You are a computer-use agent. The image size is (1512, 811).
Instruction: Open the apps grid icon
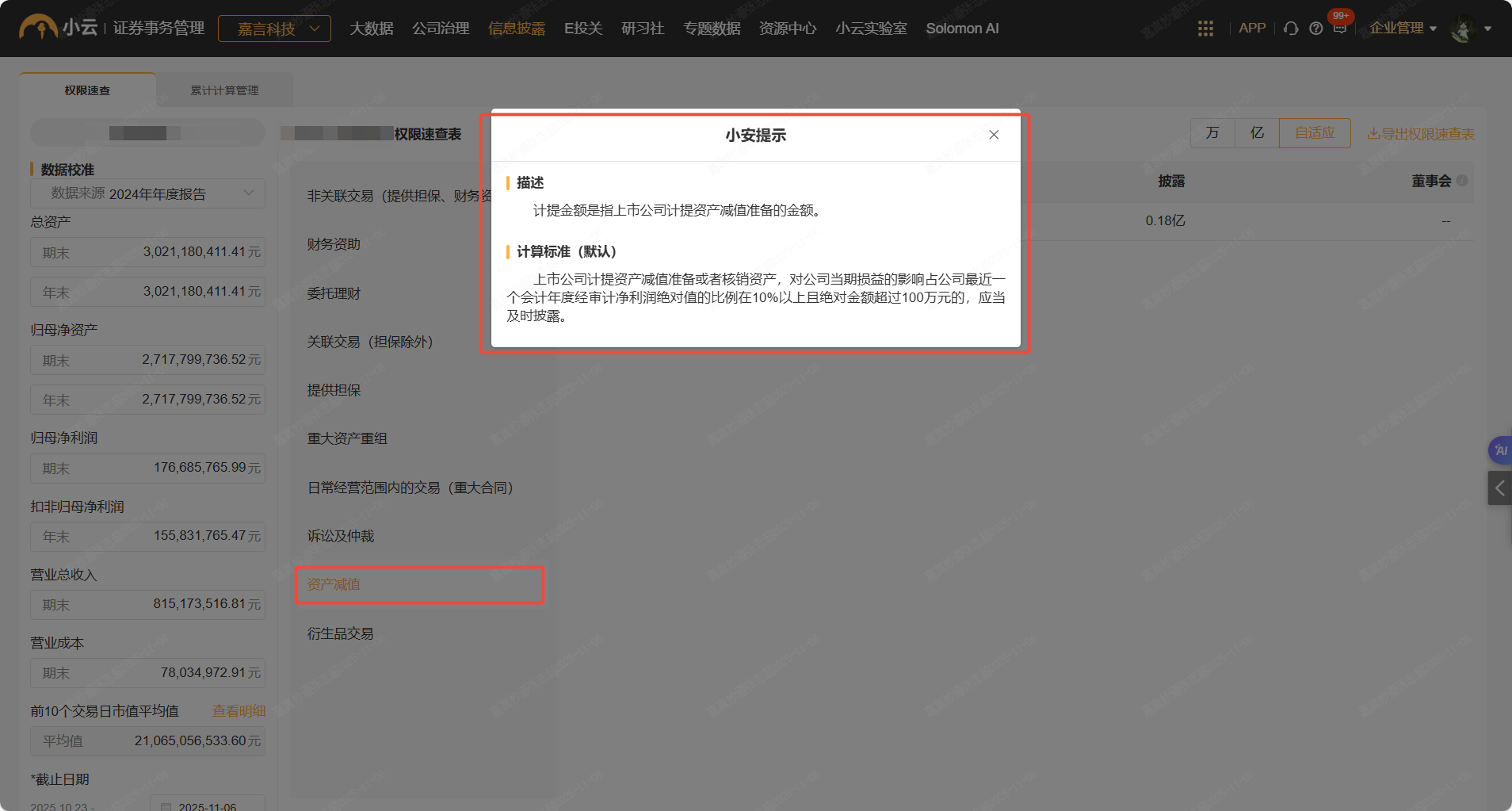[1205, 29]
